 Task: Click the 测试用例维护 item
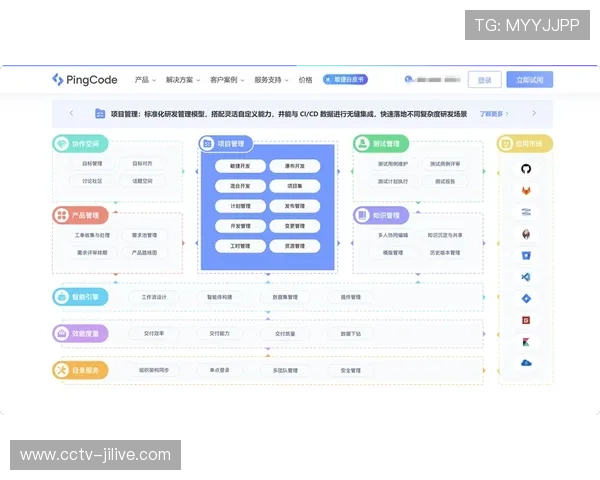click(x=393, y=164)
